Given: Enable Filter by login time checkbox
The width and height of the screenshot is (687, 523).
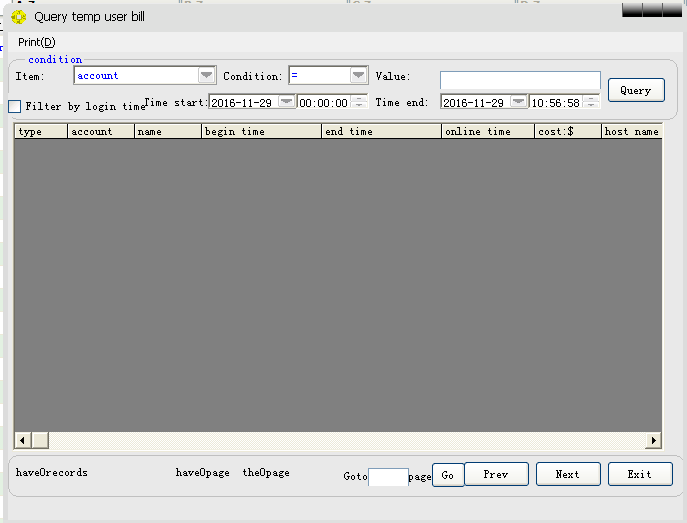Looking at the screenshot, I should tap(14, 106).
